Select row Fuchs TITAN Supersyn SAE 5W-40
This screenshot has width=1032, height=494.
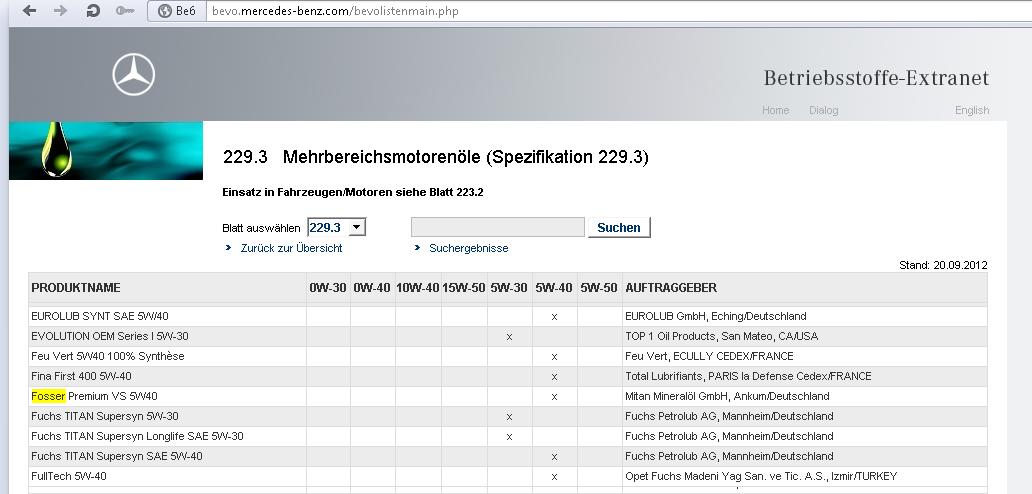[507, 456]
